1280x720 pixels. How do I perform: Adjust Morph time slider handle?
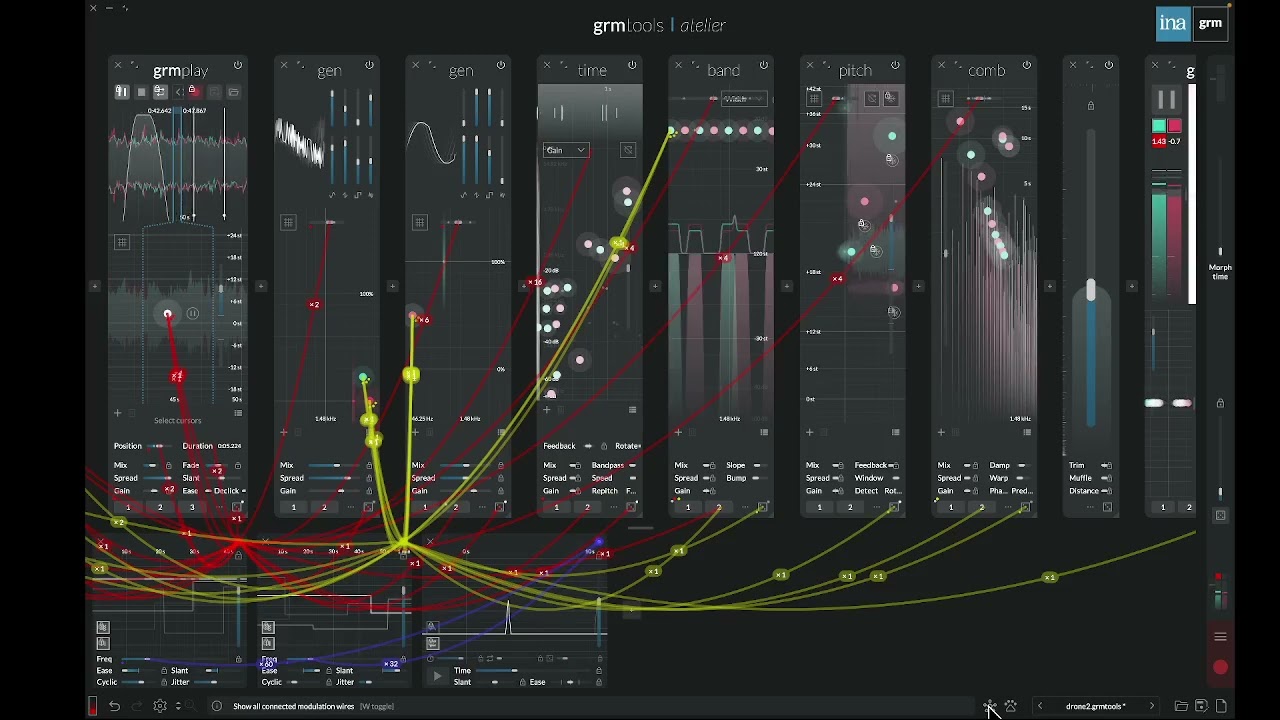(x=1220, y=252)
